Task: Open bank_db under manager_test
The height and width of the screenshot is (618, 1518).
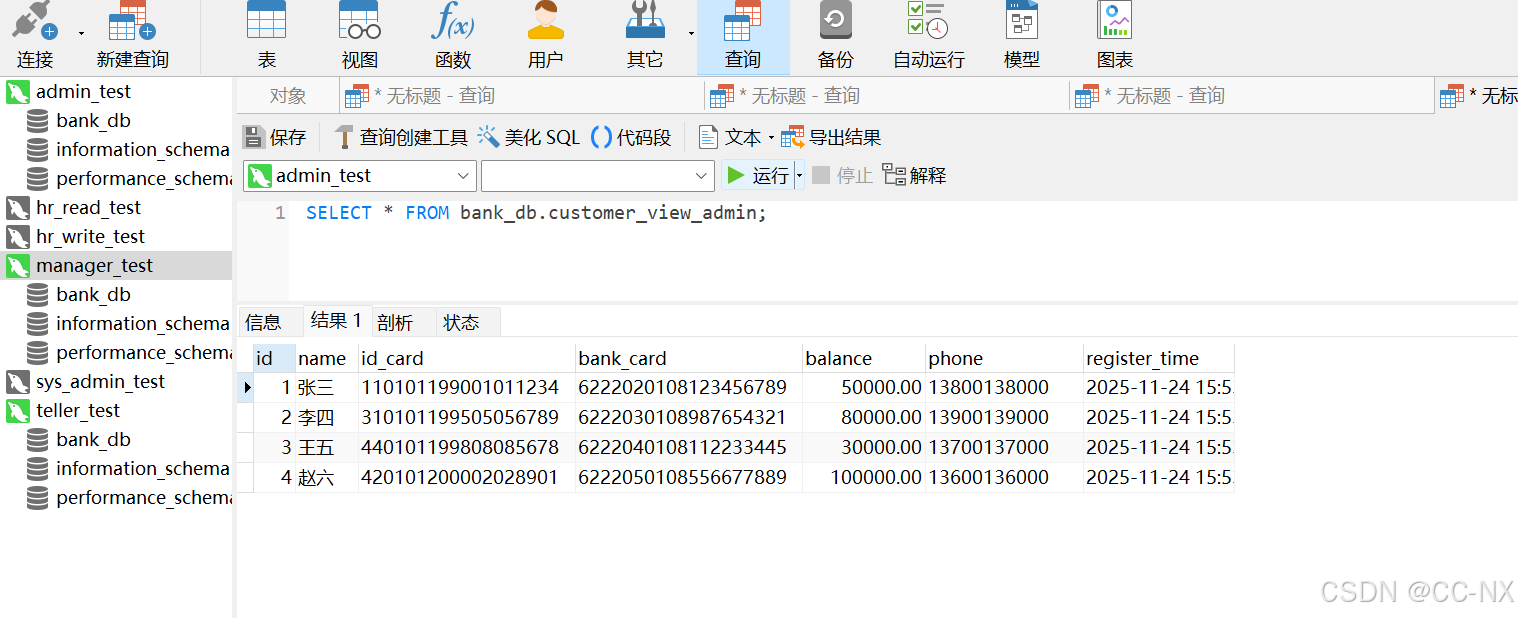Action: [93, 294]
